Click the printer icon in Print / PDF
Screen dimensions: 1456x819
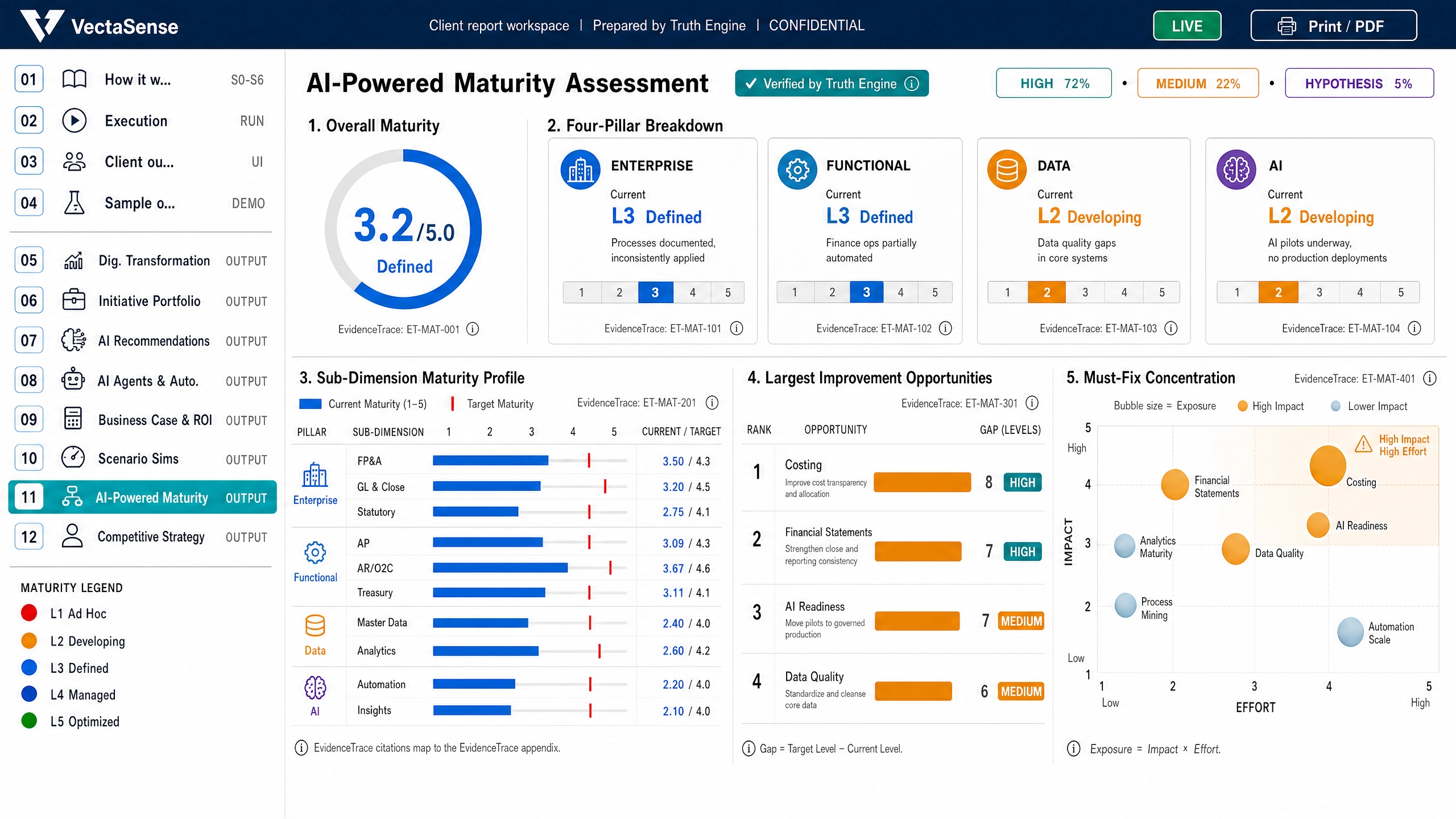pyautogui.click(x=1287, y=26)
